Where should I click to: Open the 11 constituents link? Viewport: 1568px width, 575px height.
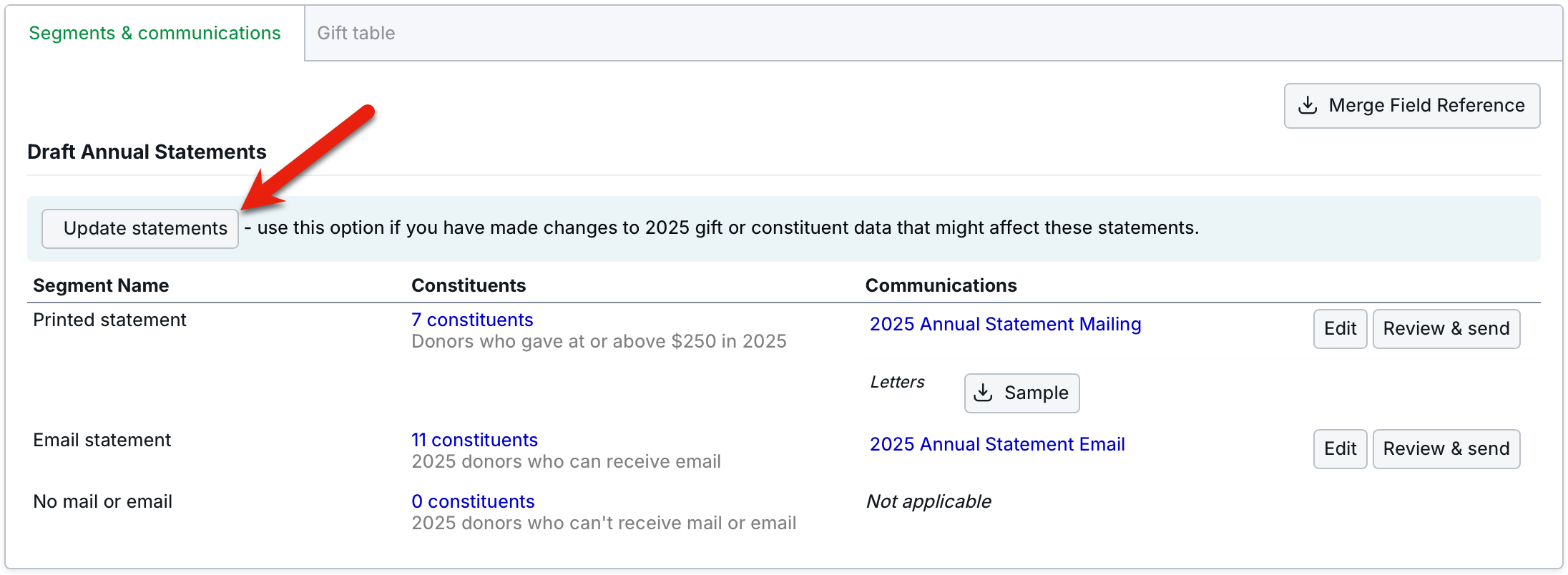click(474, 440)
